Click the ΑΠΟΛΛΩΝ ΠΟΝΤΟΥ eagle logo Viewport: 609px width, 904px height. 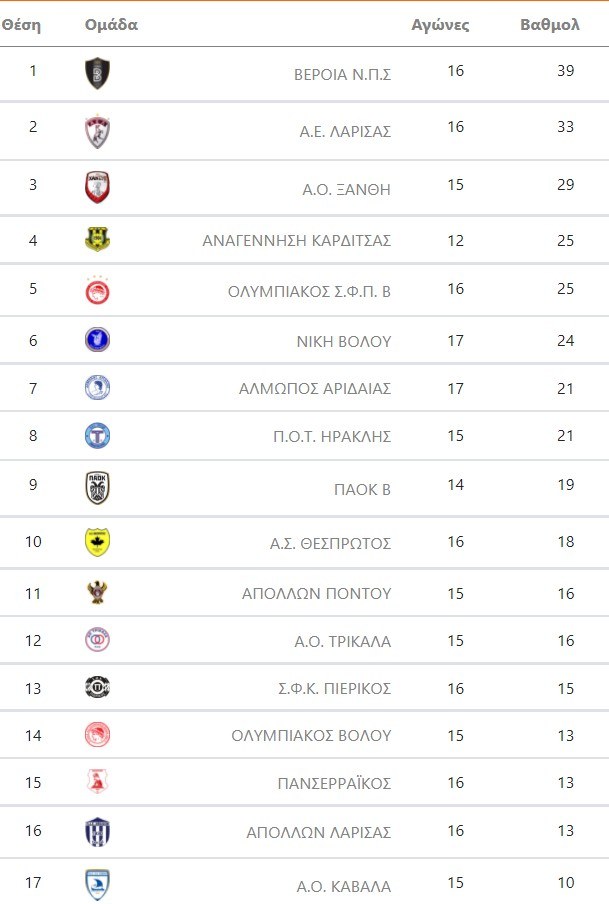[97, 592]
